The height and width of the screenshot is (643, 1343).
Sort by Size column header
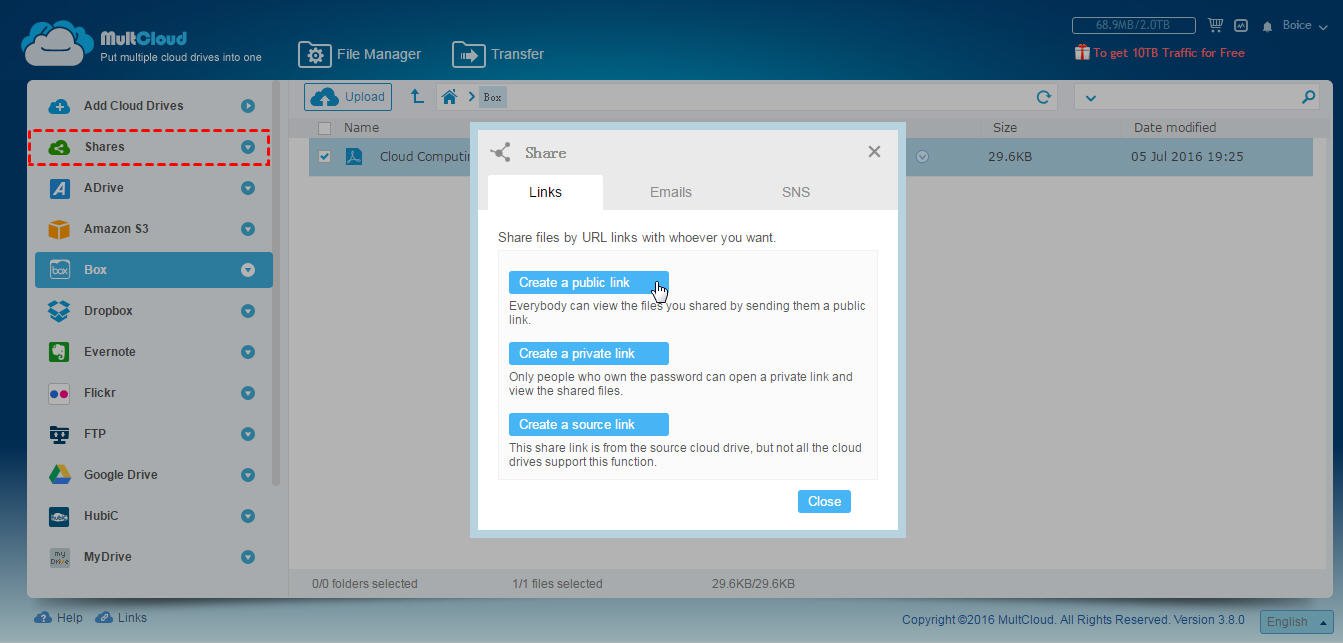coord(1005,128)
